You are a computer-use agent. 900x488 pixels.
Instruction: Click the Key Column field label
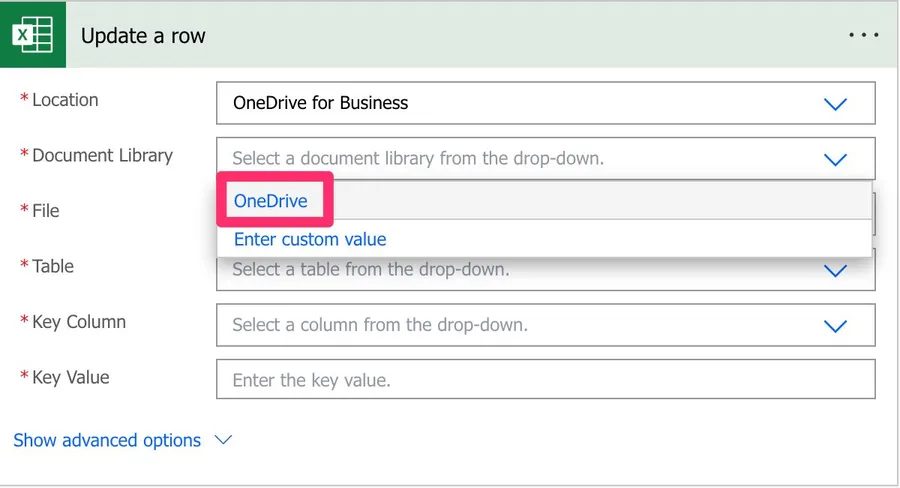pos(79,322)
